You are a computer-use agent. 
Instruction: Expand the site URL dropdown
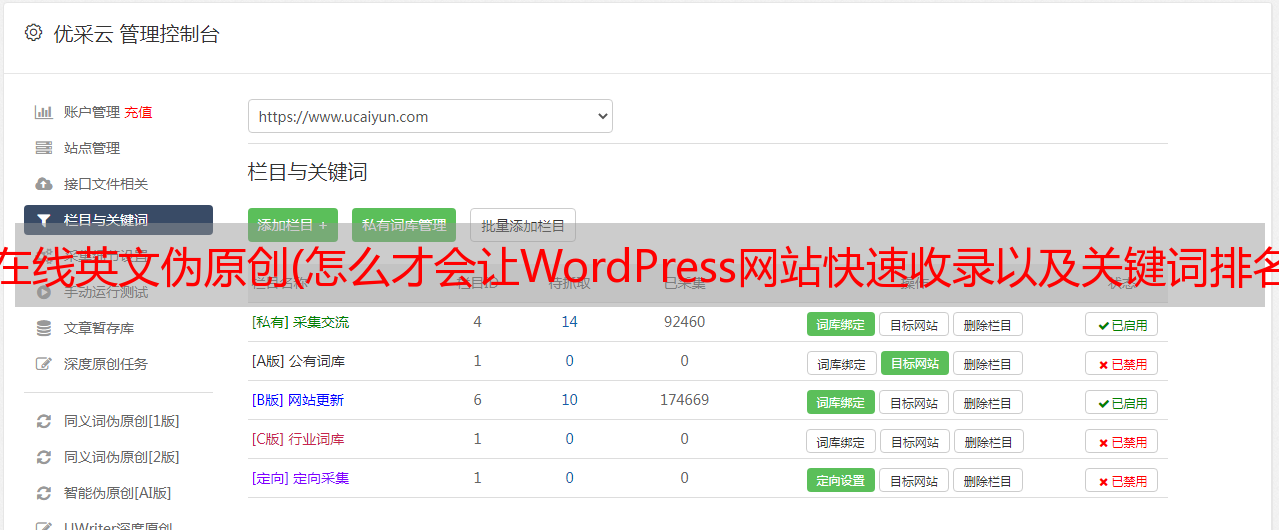[x=430, y=116]
